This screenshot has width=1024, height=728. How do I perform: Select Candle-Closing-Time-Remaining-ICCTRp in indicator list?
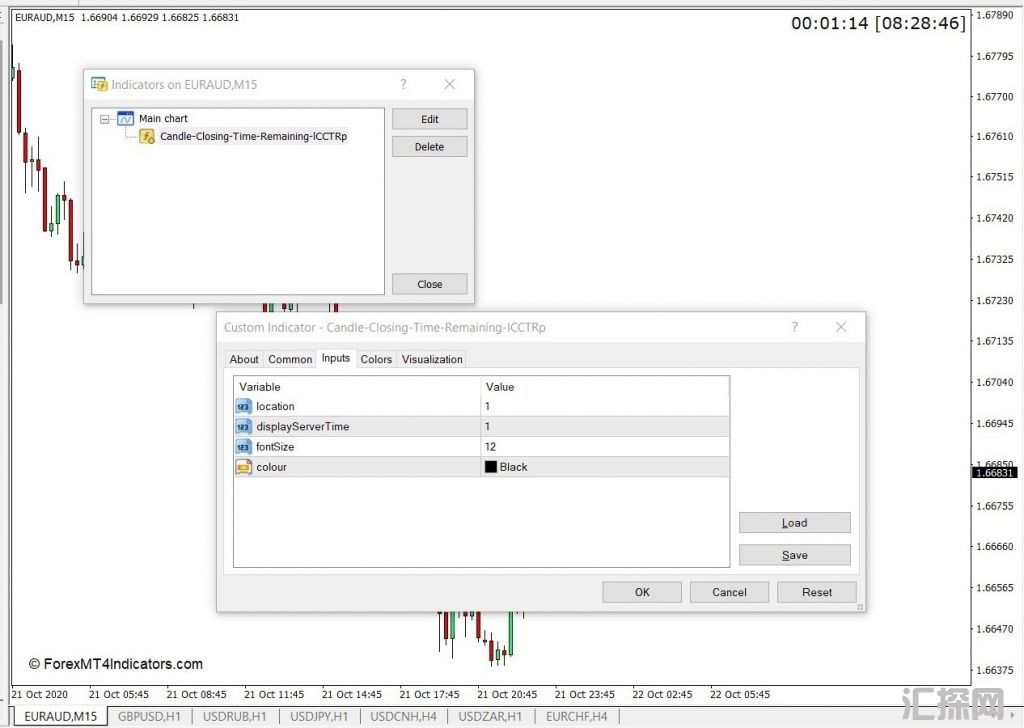(253, 137)
